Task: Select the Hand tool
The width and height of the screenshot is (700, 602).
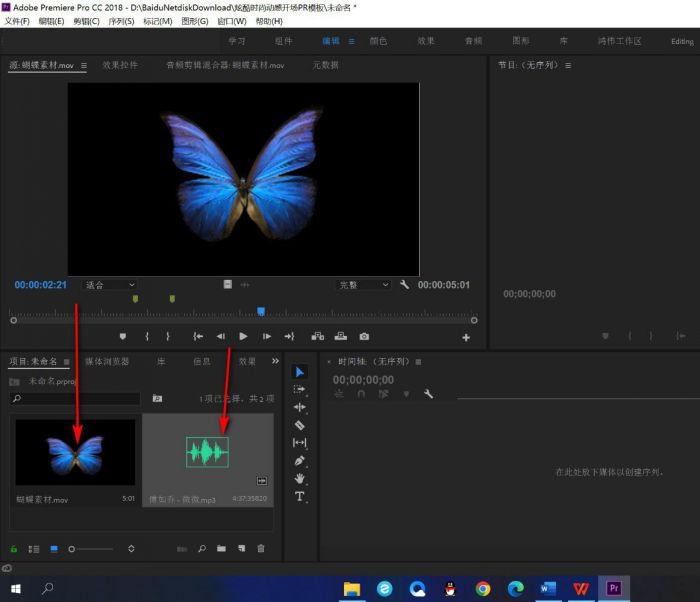Action: [299, 479]
